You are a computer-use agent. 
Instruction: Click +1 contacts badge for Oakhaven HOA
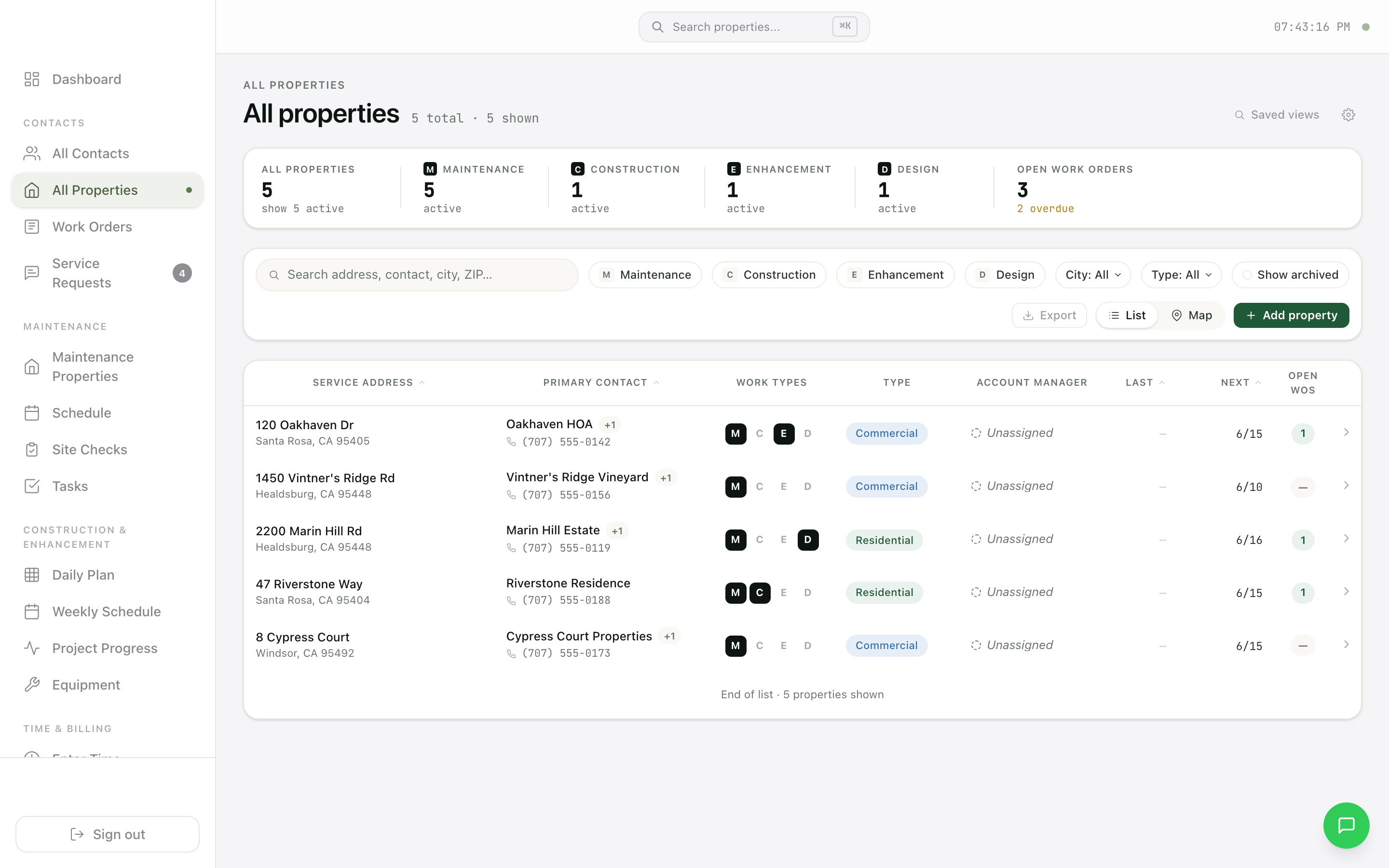point(610,425)
